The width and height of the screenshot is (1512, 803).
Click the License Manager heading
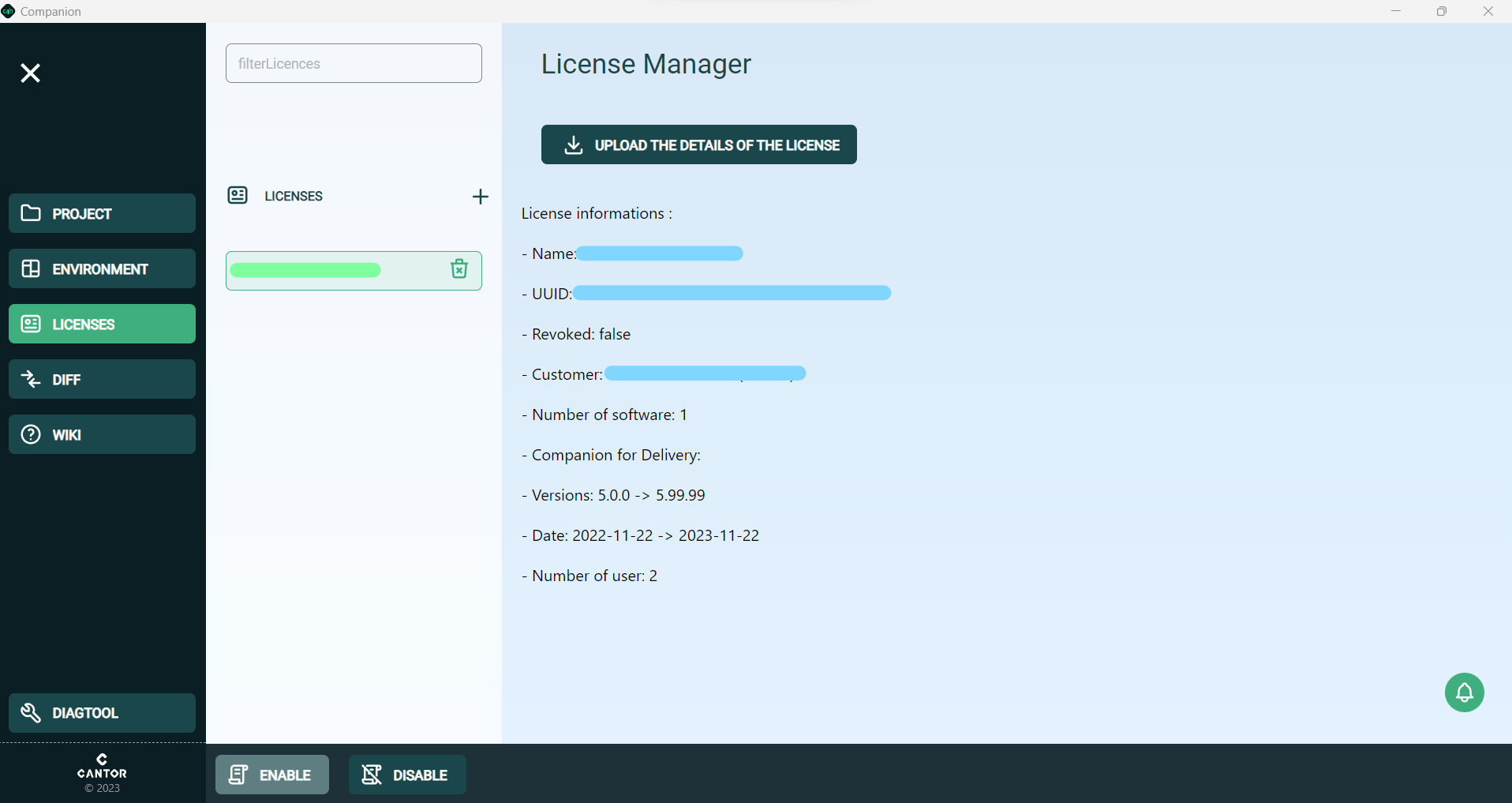[646, 64]
